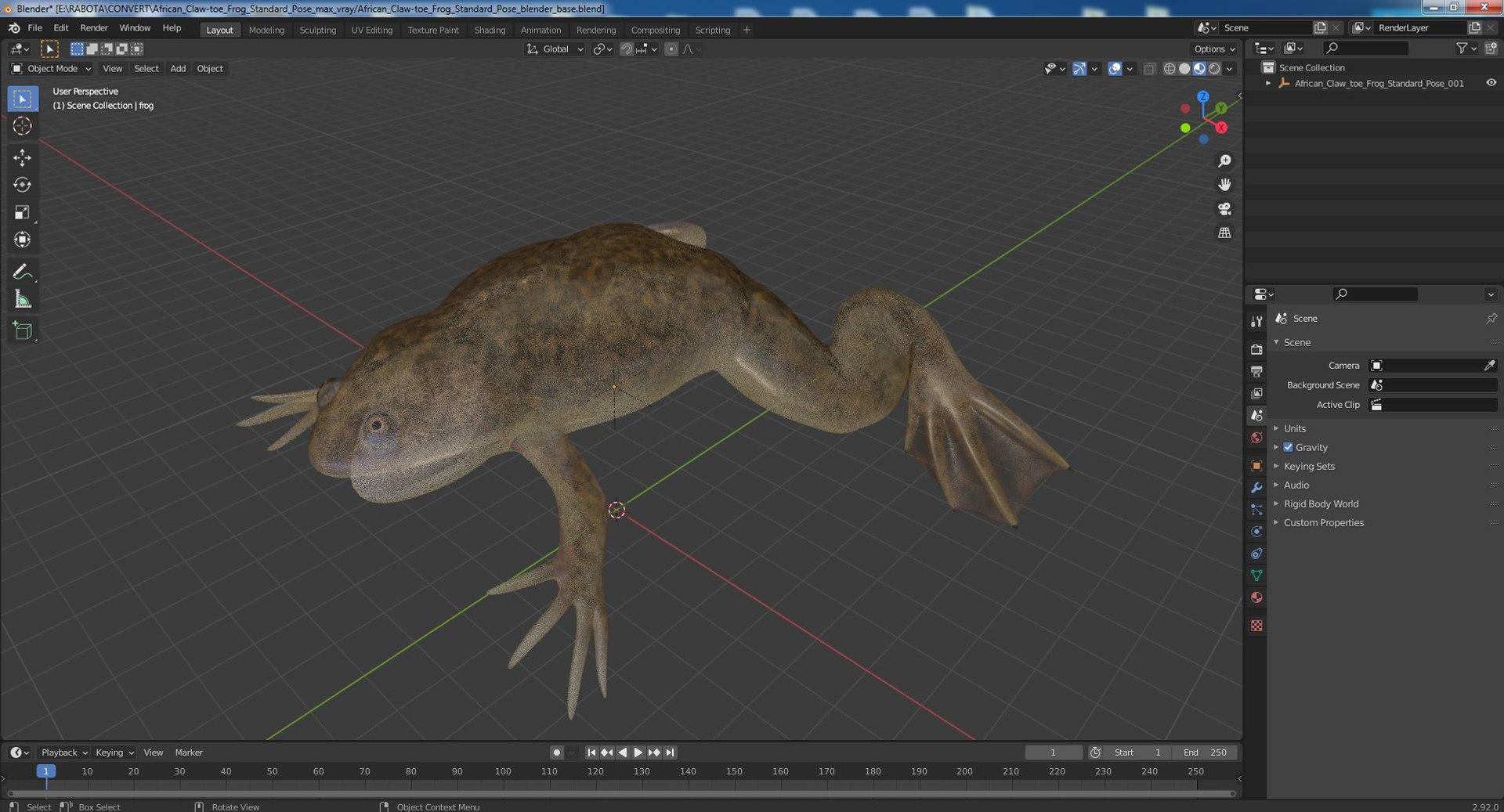Select the Scale tool
Screen dimensions: 1504x812
coord(22,212)
